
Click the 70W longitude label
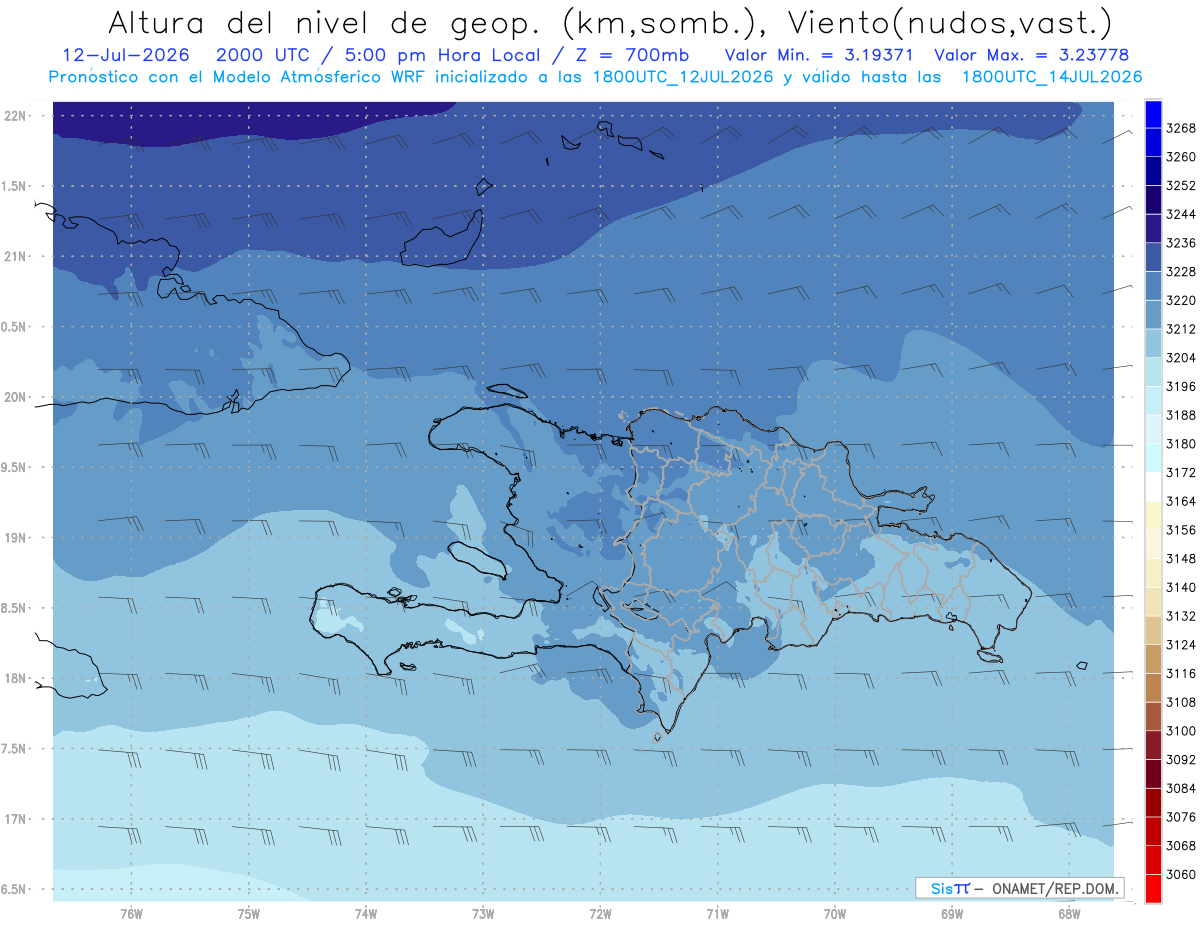click(x=835, y=913)
